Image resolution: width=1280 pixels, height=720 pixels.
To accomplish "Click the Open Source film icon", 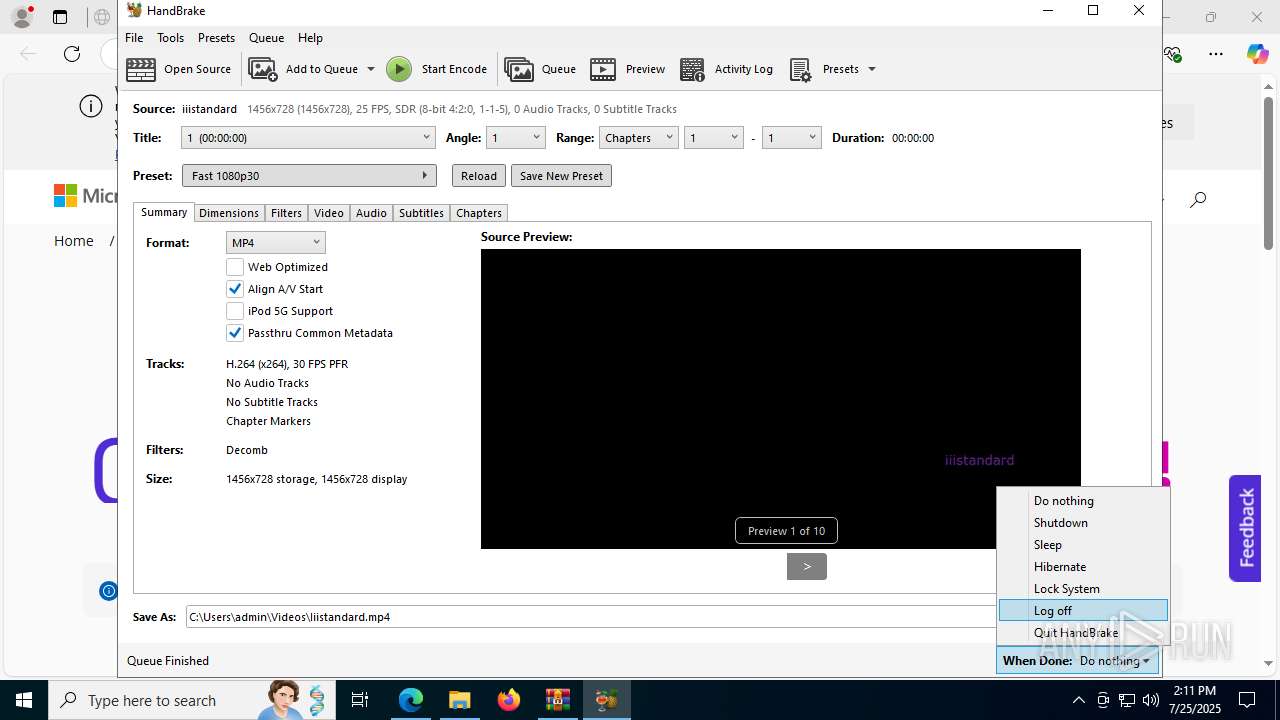I will 141,69.
